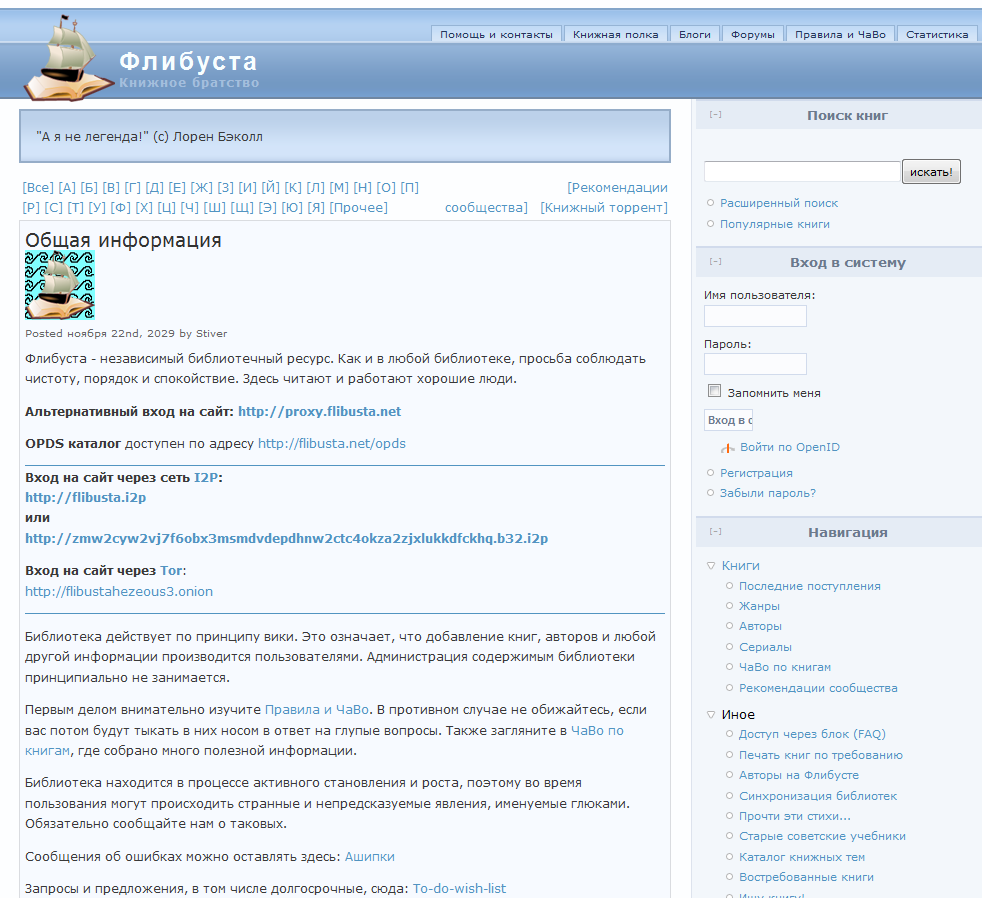Click the I2P network link
Image resolution: width=982 pixels, height=898 pixels.
point(206,477)
